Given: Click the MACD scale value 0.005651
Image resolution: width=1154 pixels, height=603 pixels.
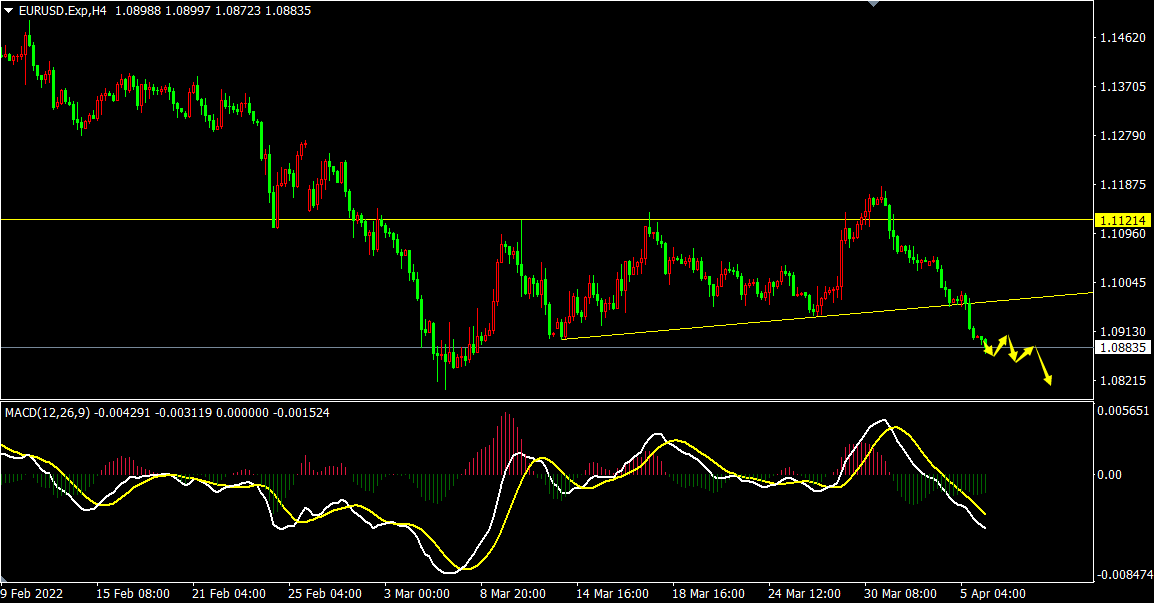Looking at the screenshot, I should [1124, 411].
